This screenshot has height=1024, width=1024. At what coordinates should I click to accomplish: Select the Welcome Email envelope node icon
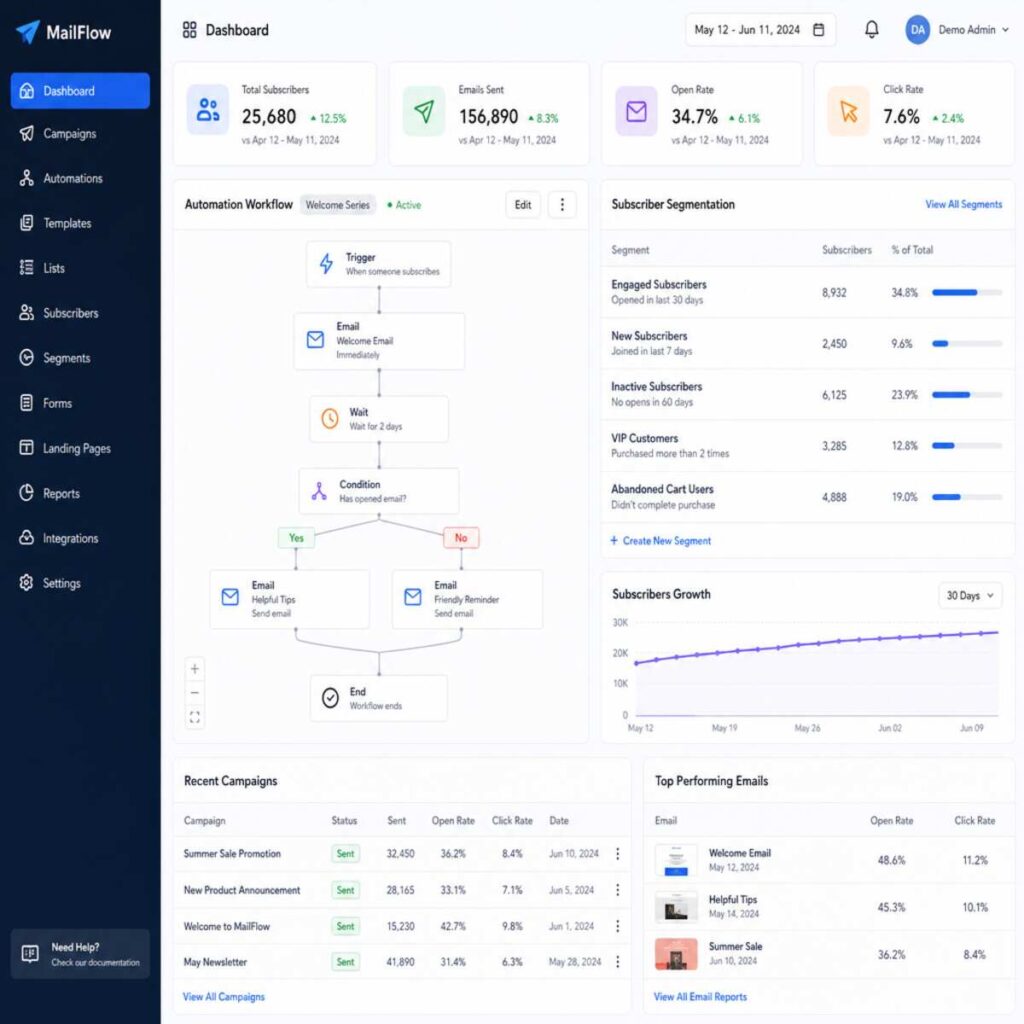click(315, 340)
